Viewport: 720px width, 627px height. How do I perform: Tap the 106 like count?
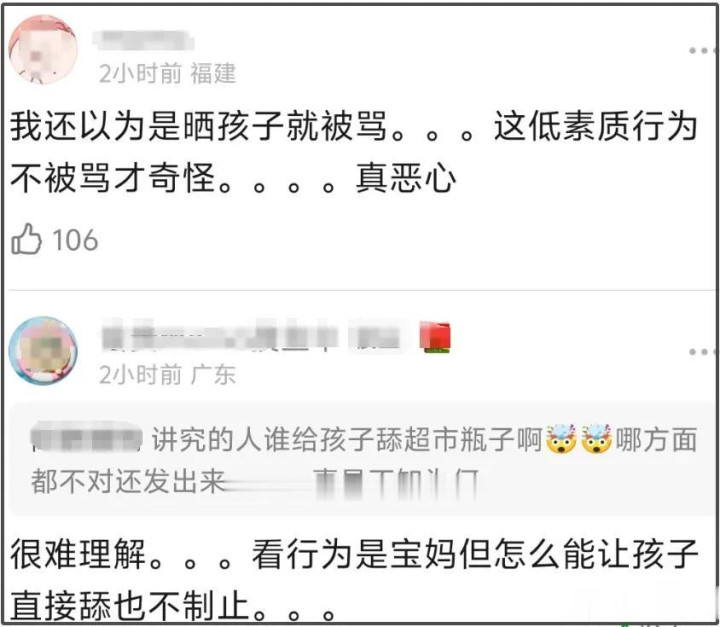[75, 240]
